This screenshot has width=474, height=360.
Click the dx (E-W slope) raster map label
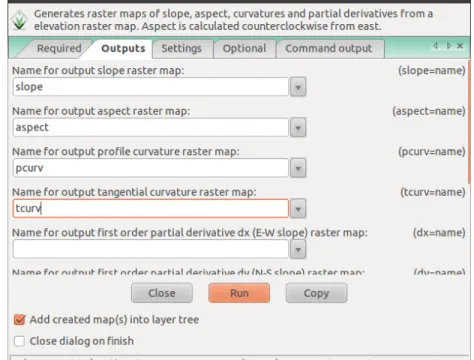tap(190, 232)
